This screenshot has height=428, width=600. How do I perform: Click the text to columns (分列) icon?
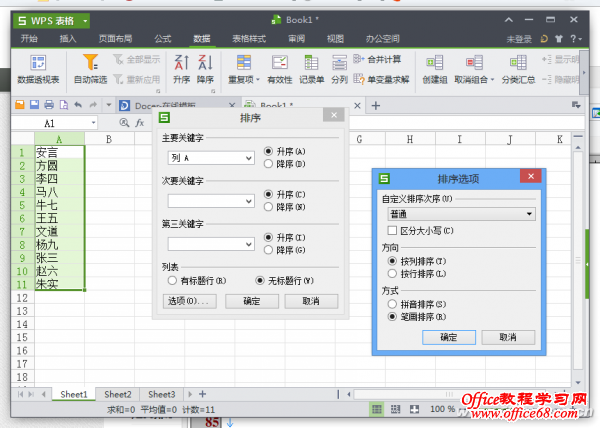pyautogui.click(x=339, y=69)
